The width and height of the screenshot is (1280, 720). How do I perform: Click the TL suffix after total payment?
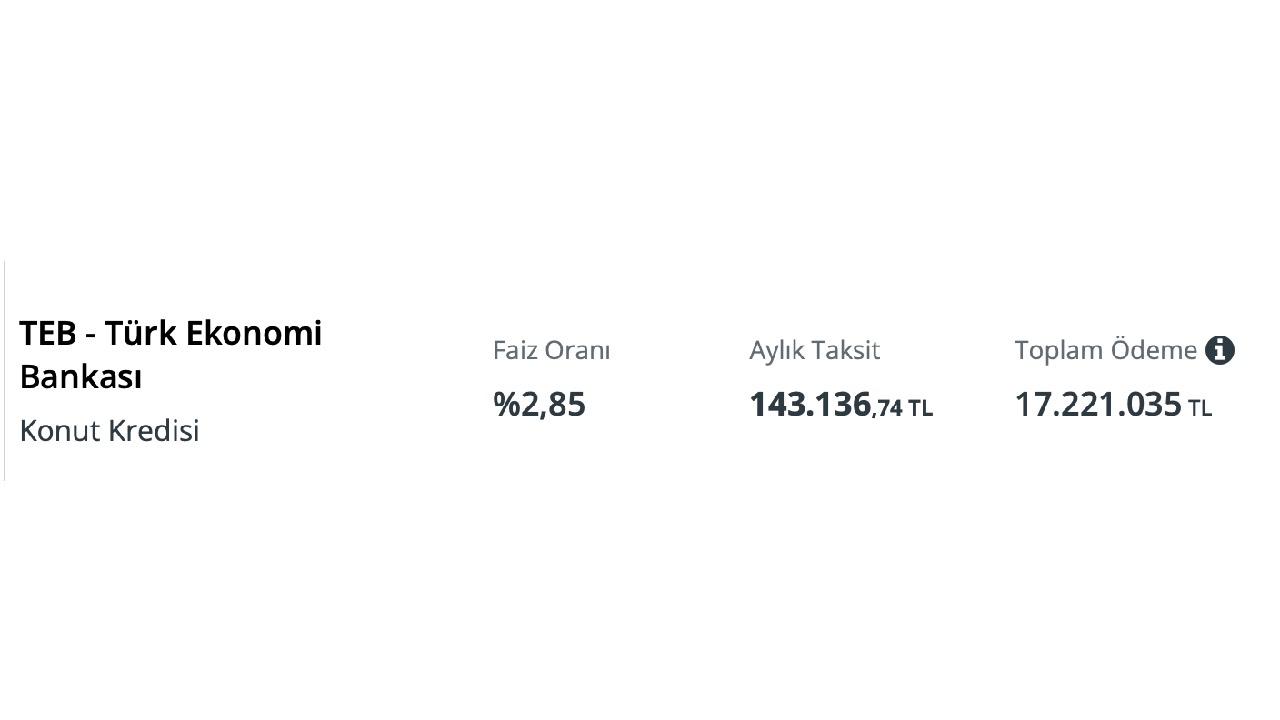(1200, 408)
